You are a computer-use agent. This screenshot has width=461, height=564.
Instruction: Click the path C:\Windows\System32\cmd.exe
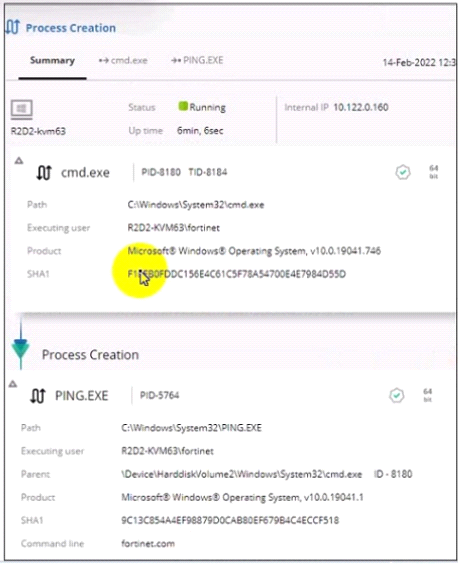[x=196, y=205]
